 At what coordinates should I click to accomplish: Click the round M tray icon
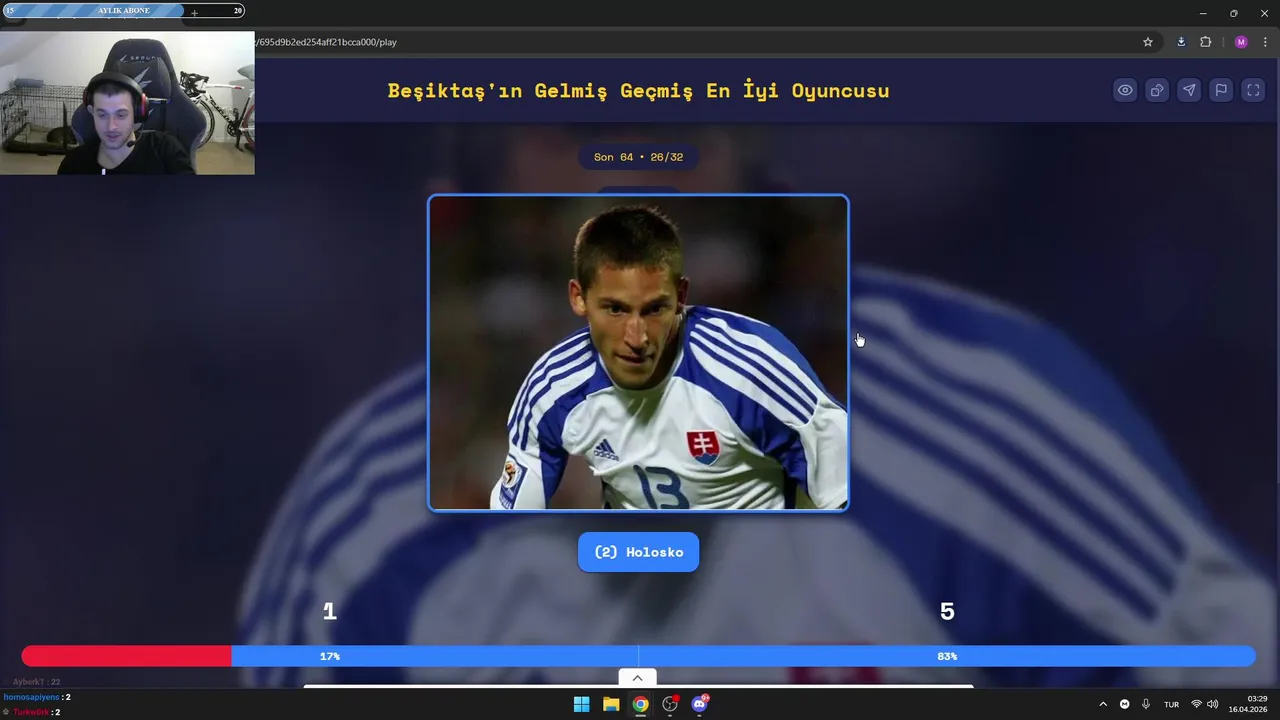point(1125,704)
